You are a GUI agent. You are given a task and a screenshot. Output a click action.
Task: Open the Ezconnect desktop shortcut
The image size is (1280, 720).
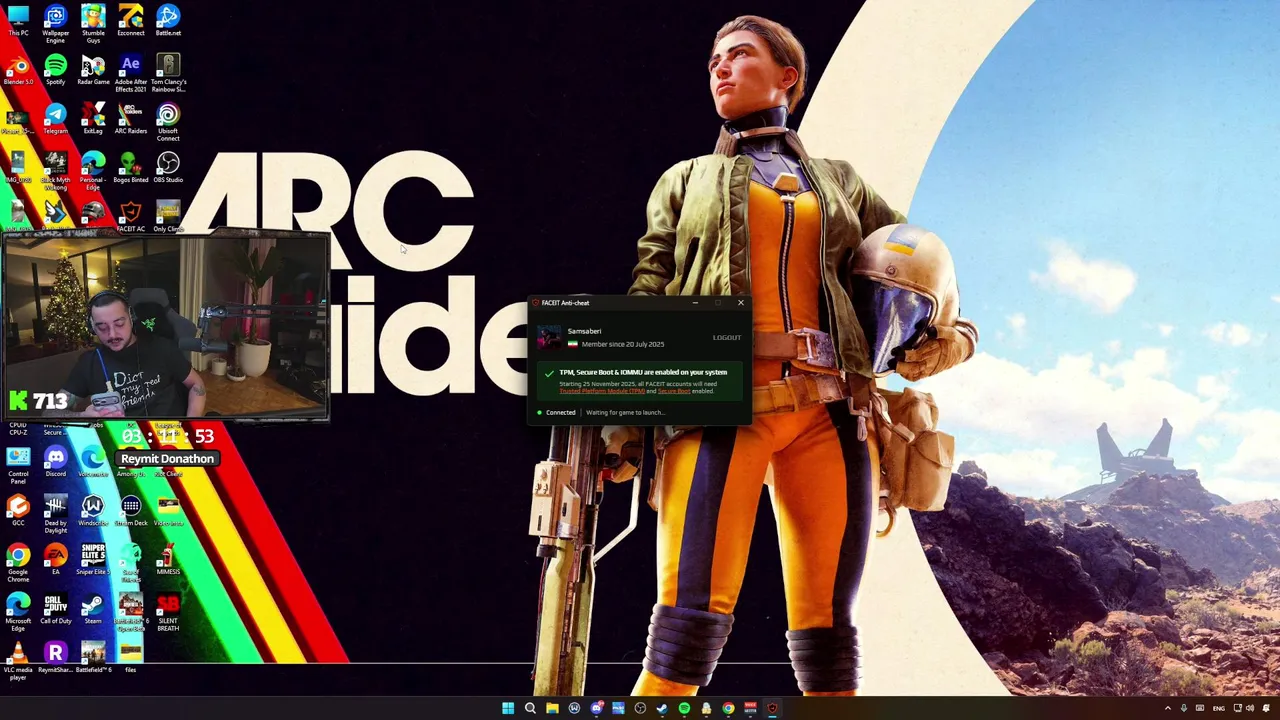(130, 20)
